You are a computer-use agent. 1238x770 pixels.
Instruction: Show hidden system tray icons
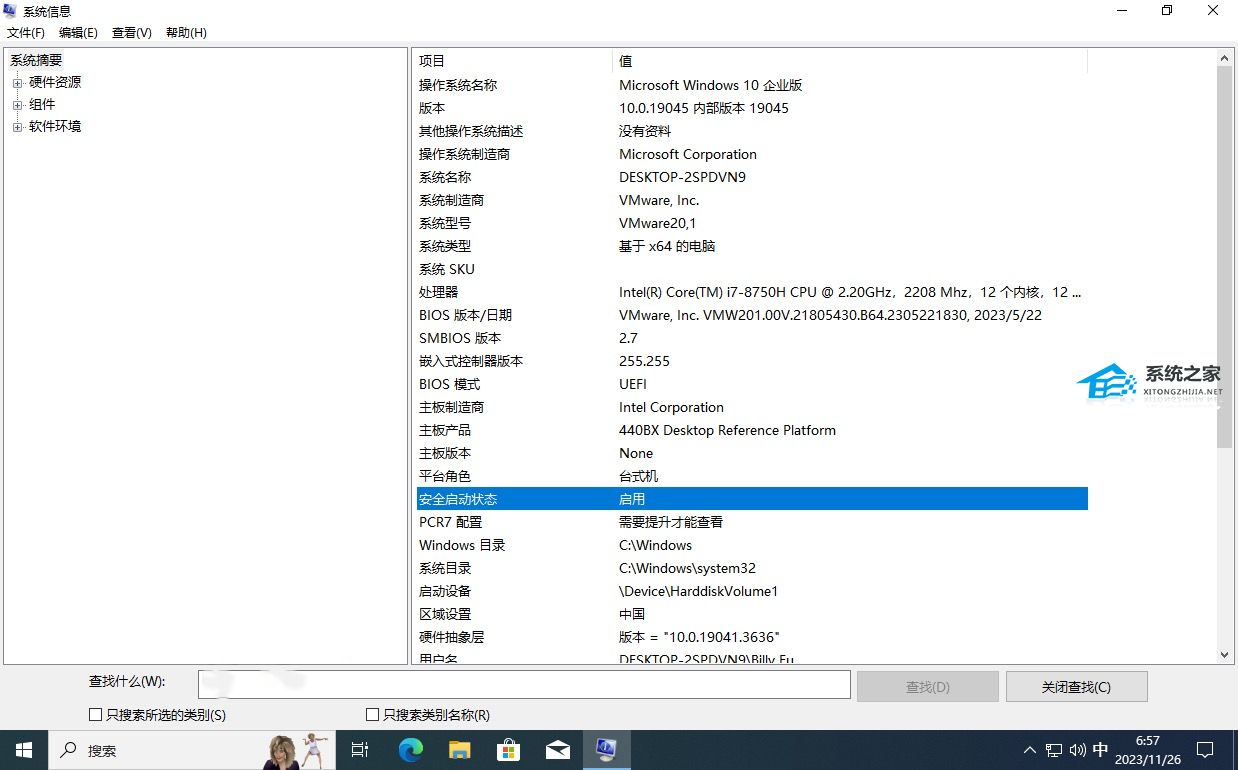point(1030,750)
